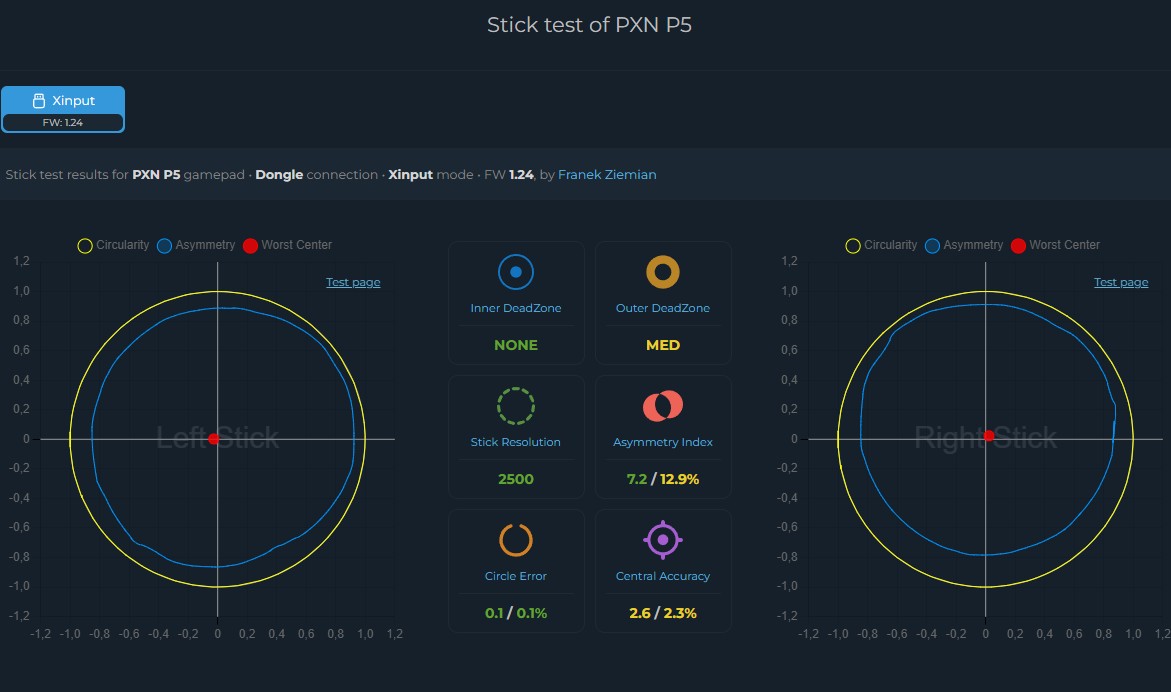Open the Franek Ziemian author link
Image resolution: width=1171 pixels, height=692 pixels.
coord(607,175)
